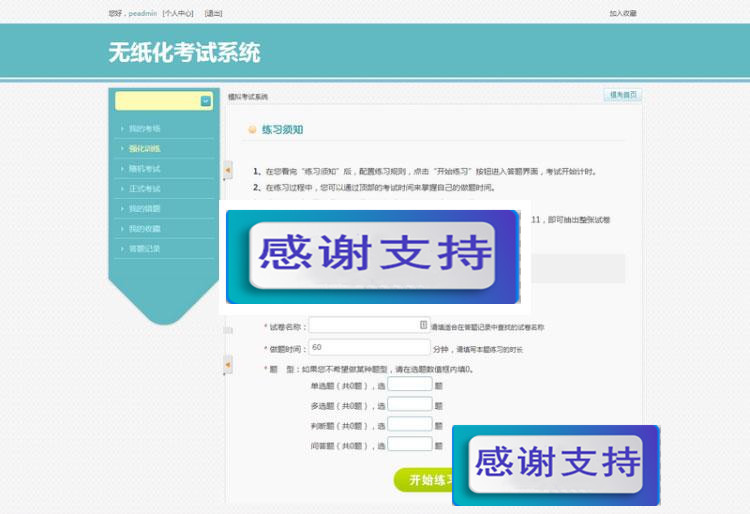Click the 退出 logout link

[213, 13]
